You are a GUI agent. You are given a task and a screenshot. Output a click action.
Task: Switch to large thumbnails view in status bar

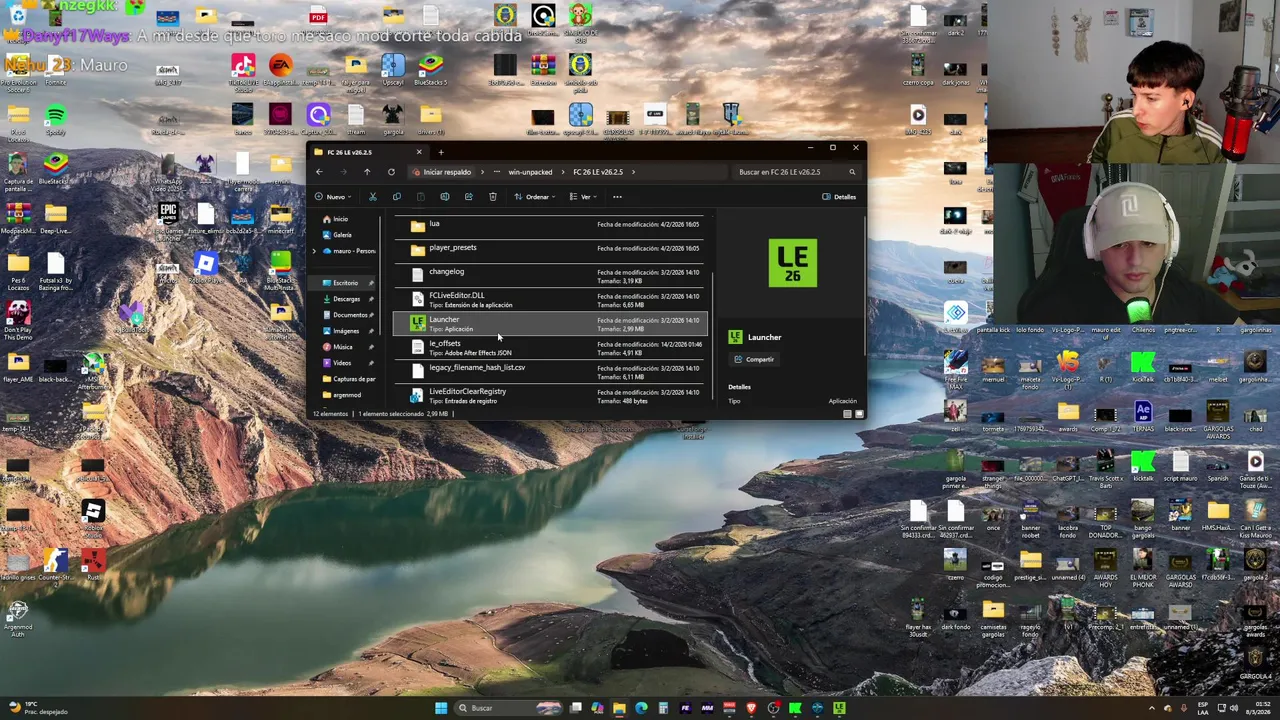pos(859,414)
